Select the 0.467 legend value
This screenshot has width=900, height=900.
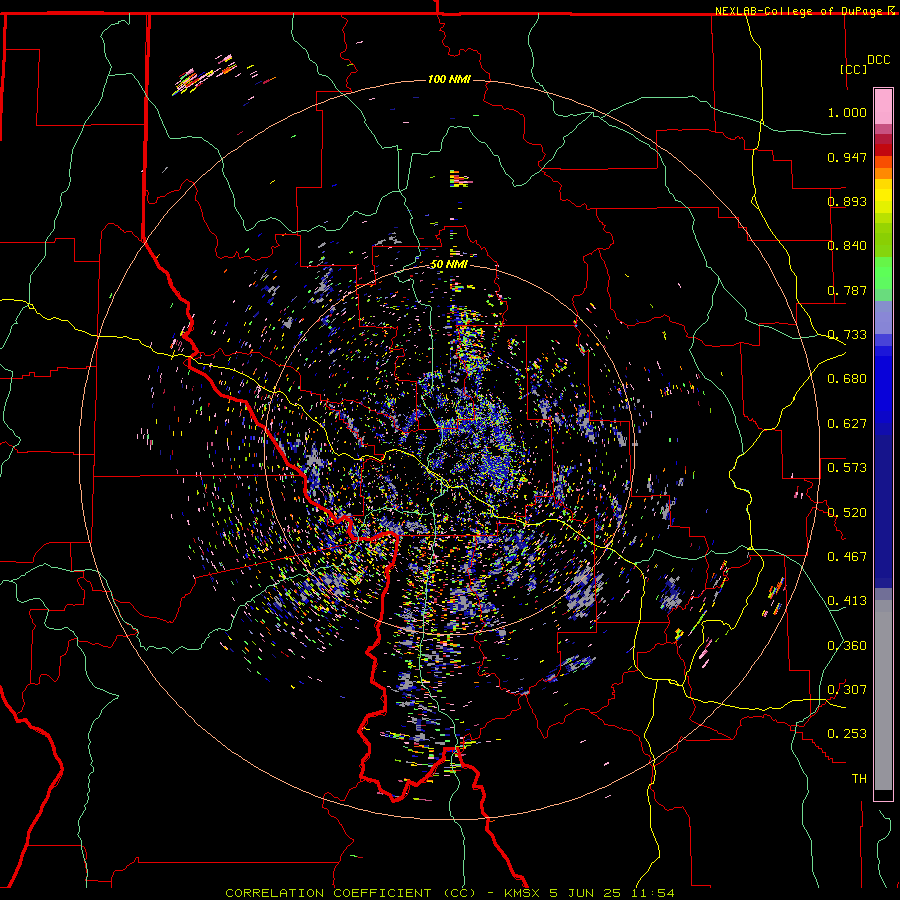pos(847,557)
